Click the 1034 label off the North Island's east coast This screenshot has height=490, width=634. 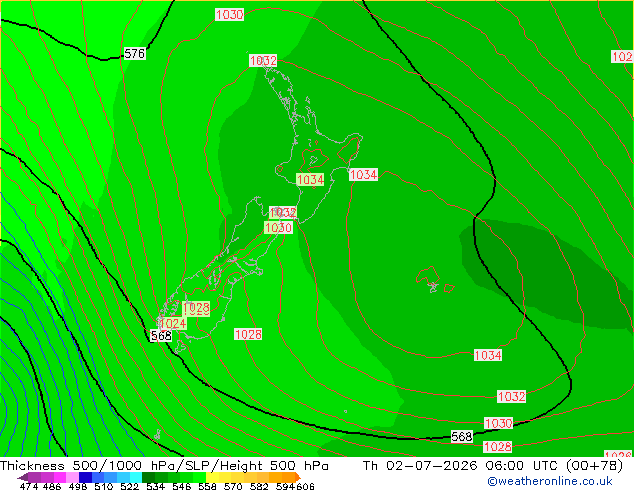click(363, 175)
